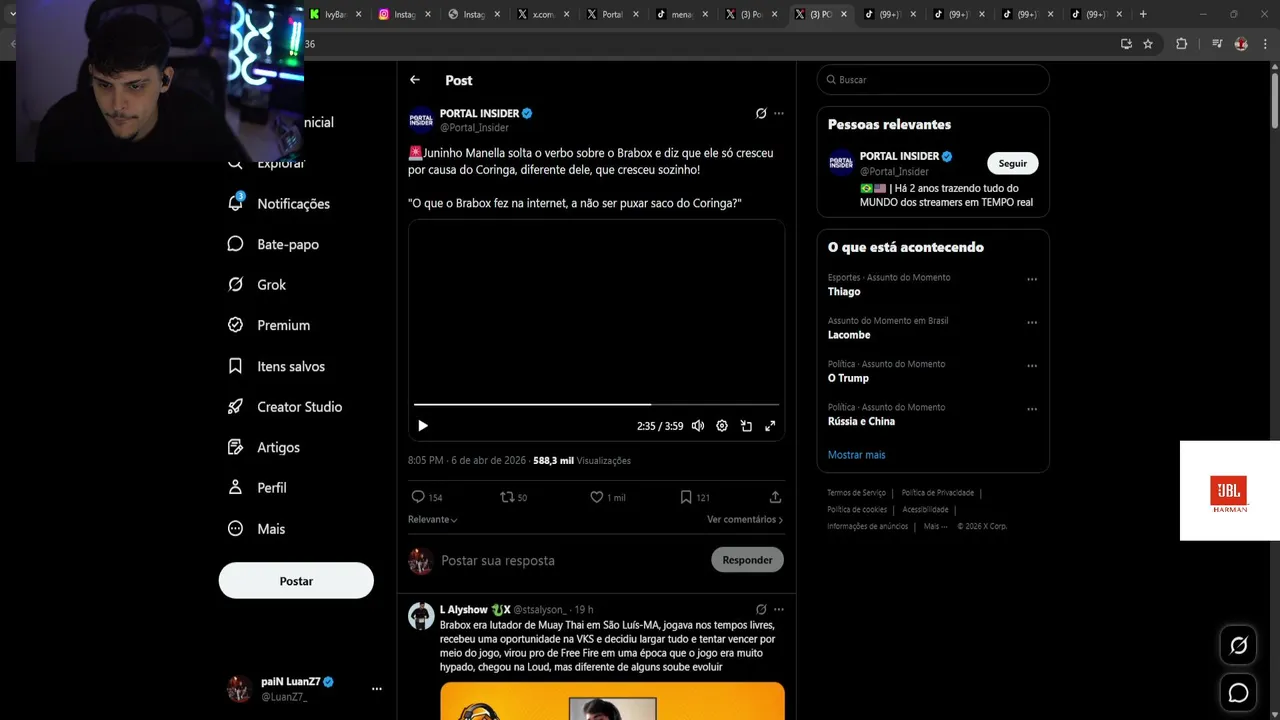The height and width of the screenshot is (720, 1280).
Task: Open options for Lacombe trend
Action: pyautogui.click(x=1032, y=322)
